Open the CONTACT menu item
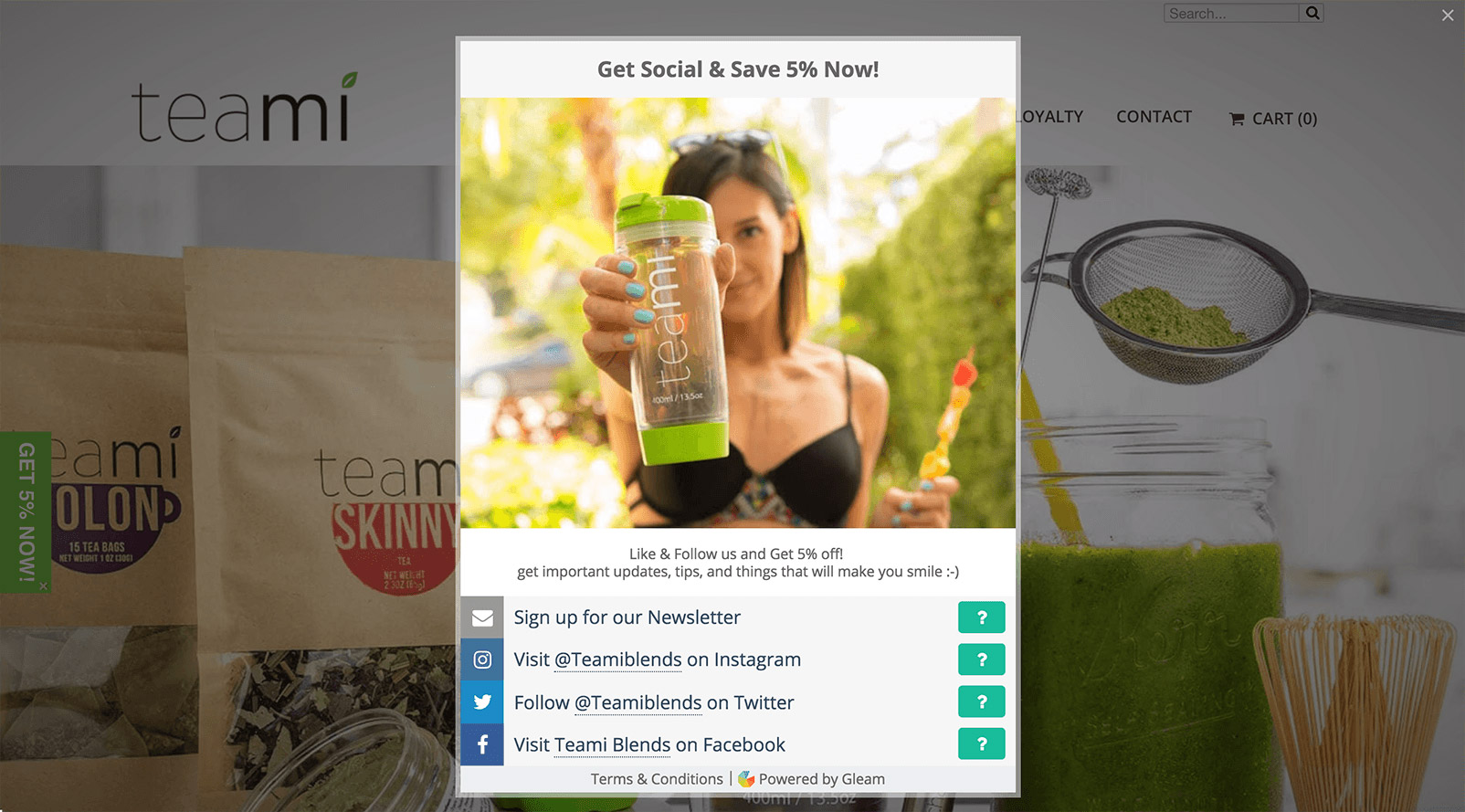This screenshot has width=1465, height=812. click(1154, 117)
